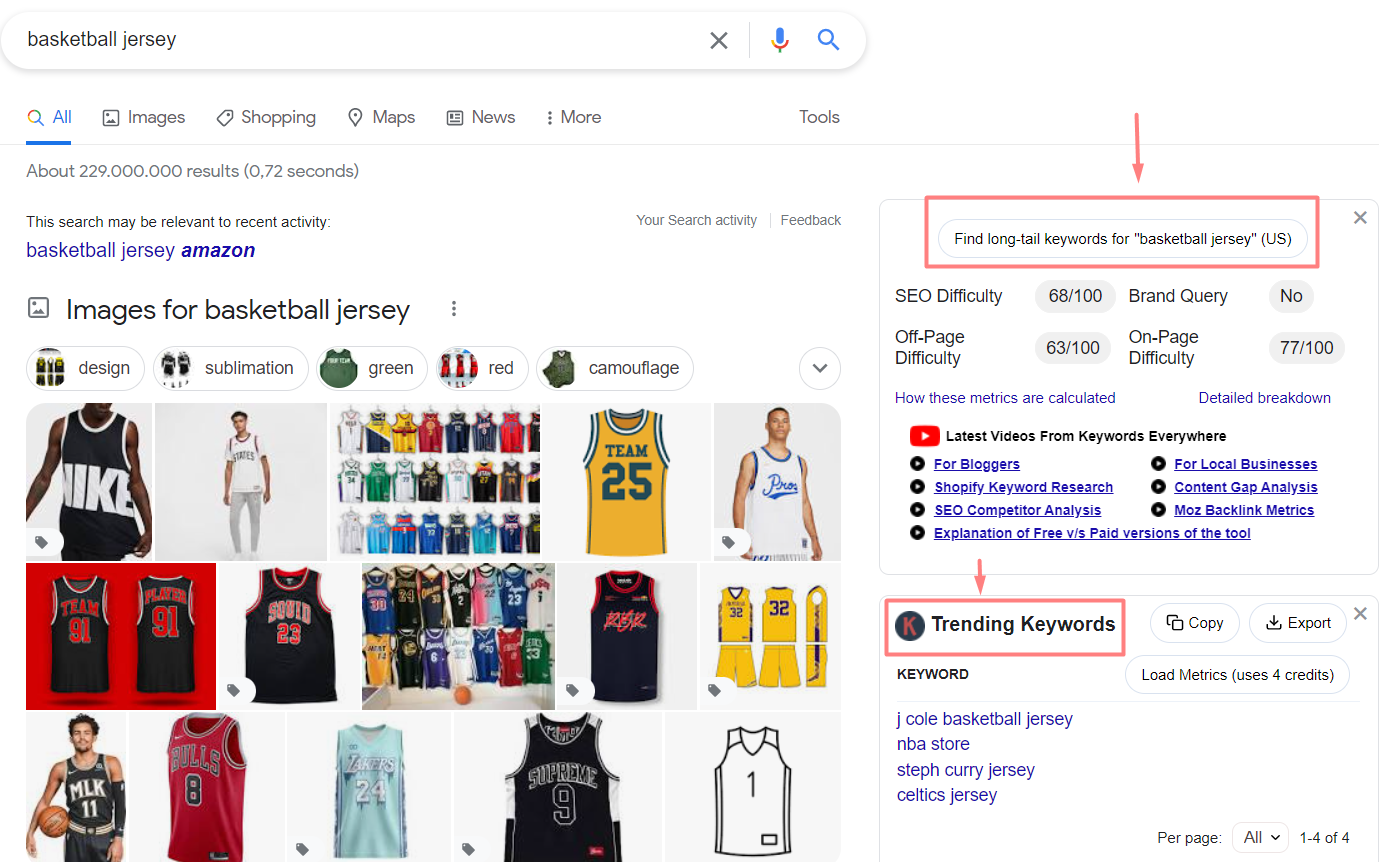Viewport: 1379px width, 862px height.
Task: Open the More search options menu
Action: tap(573, 117)
